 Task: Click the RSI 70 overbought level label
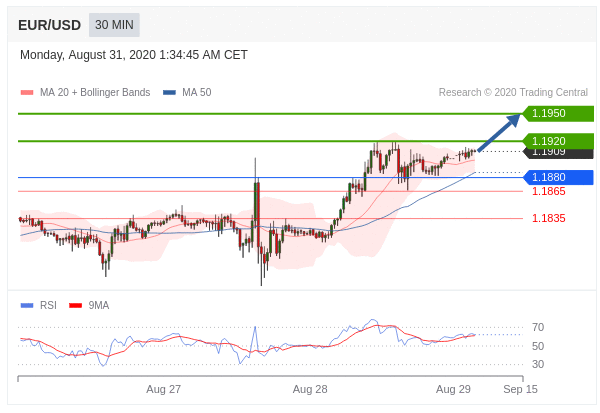[538, 327]
